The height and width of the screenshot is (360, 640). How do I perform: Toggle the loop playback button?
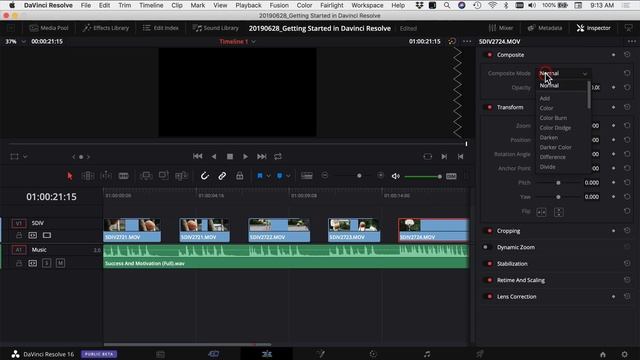click(x=278, y=156)
